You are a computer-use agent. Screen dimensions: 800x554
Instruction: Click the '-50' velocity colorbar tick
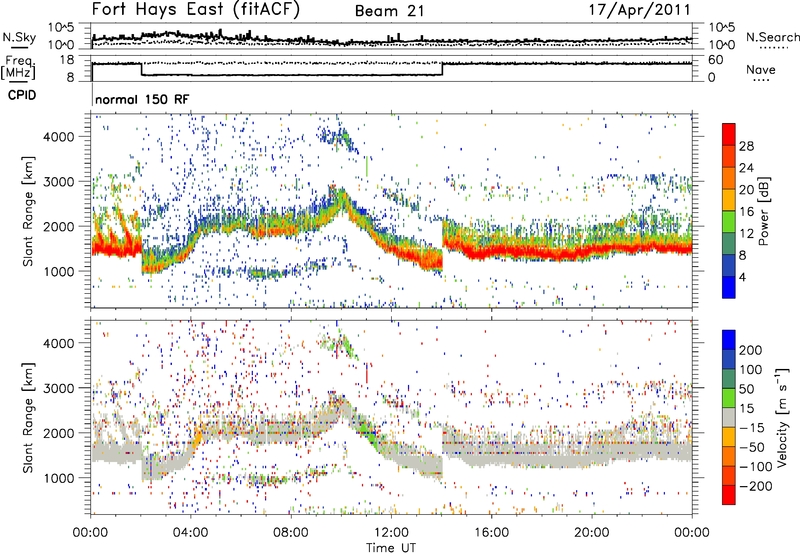click(x=752, y=447)
